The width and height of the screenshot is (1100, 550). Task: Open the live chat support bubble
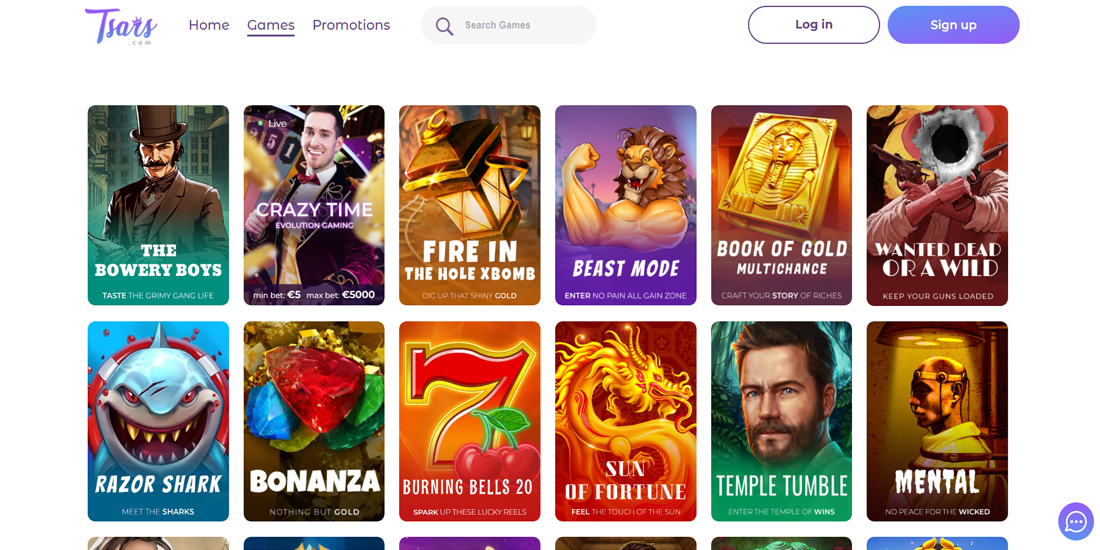(1075, 521)
